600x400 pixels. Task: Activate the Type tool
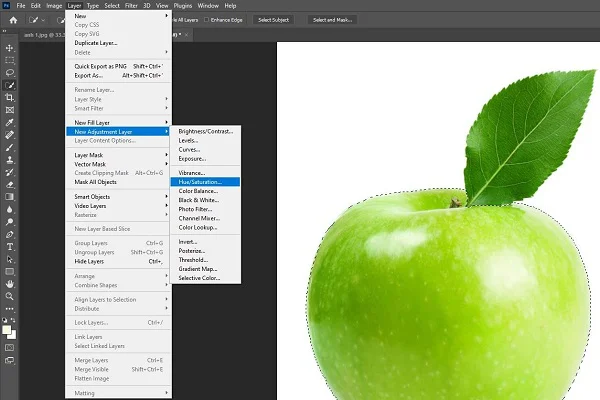click(x=10, y=246)
